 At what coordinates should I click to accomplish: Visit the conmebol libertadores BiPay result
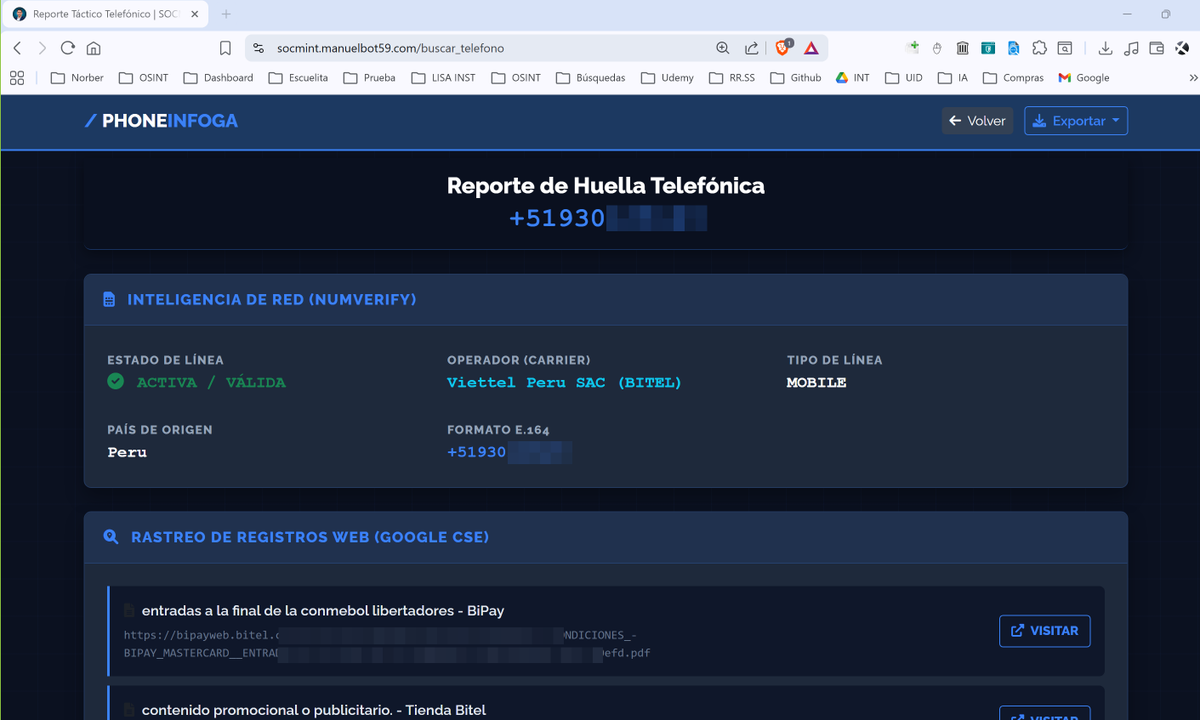[x=1044, y=631]
